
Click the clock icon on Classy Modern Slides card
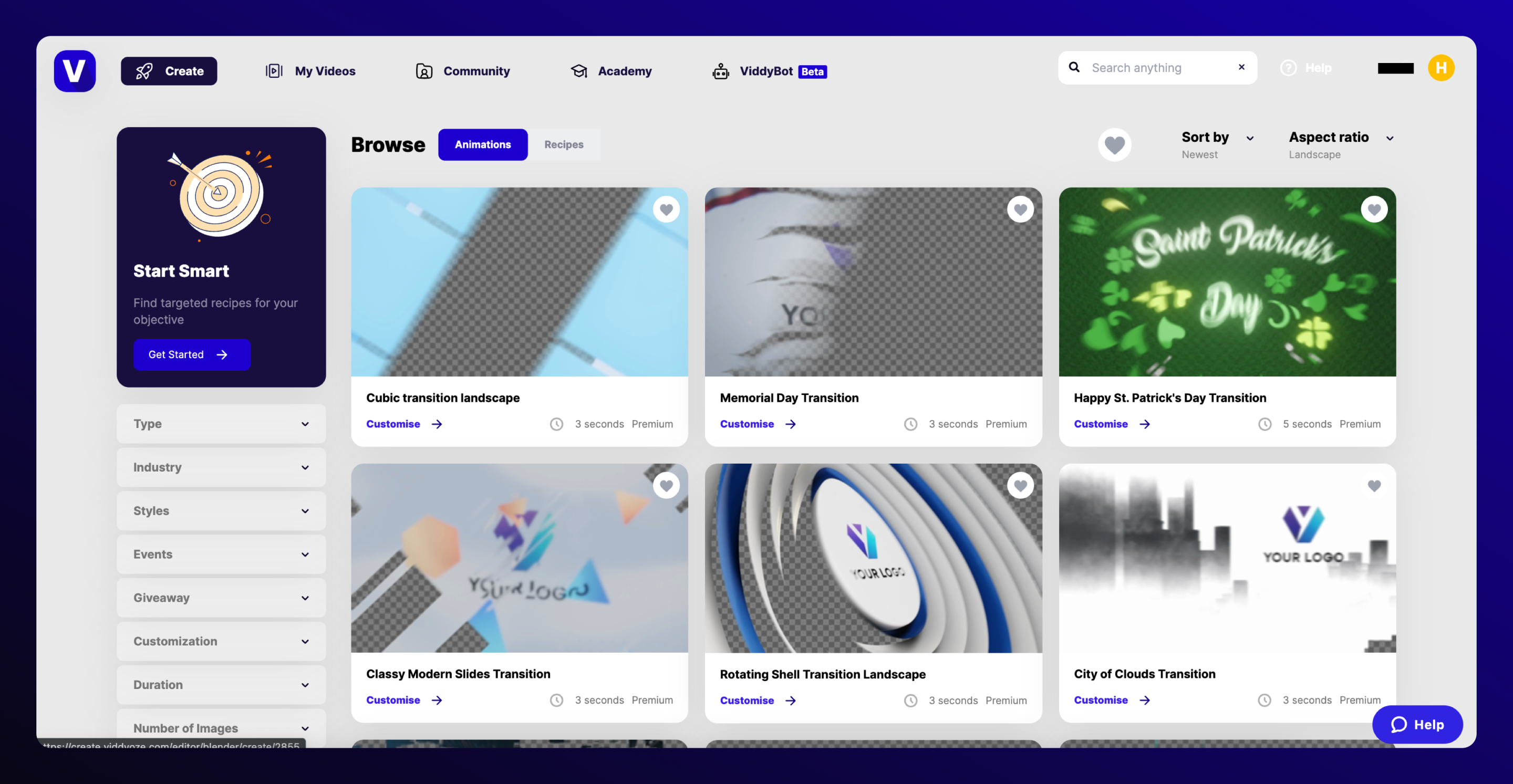coord(557,700)
